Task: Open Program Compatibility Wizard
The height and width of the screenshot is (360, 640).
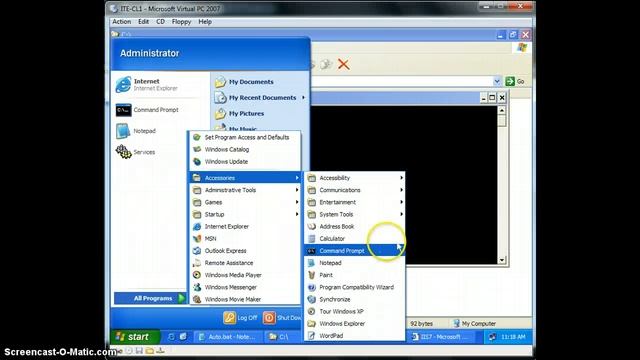Action: (x=355, y=287)
